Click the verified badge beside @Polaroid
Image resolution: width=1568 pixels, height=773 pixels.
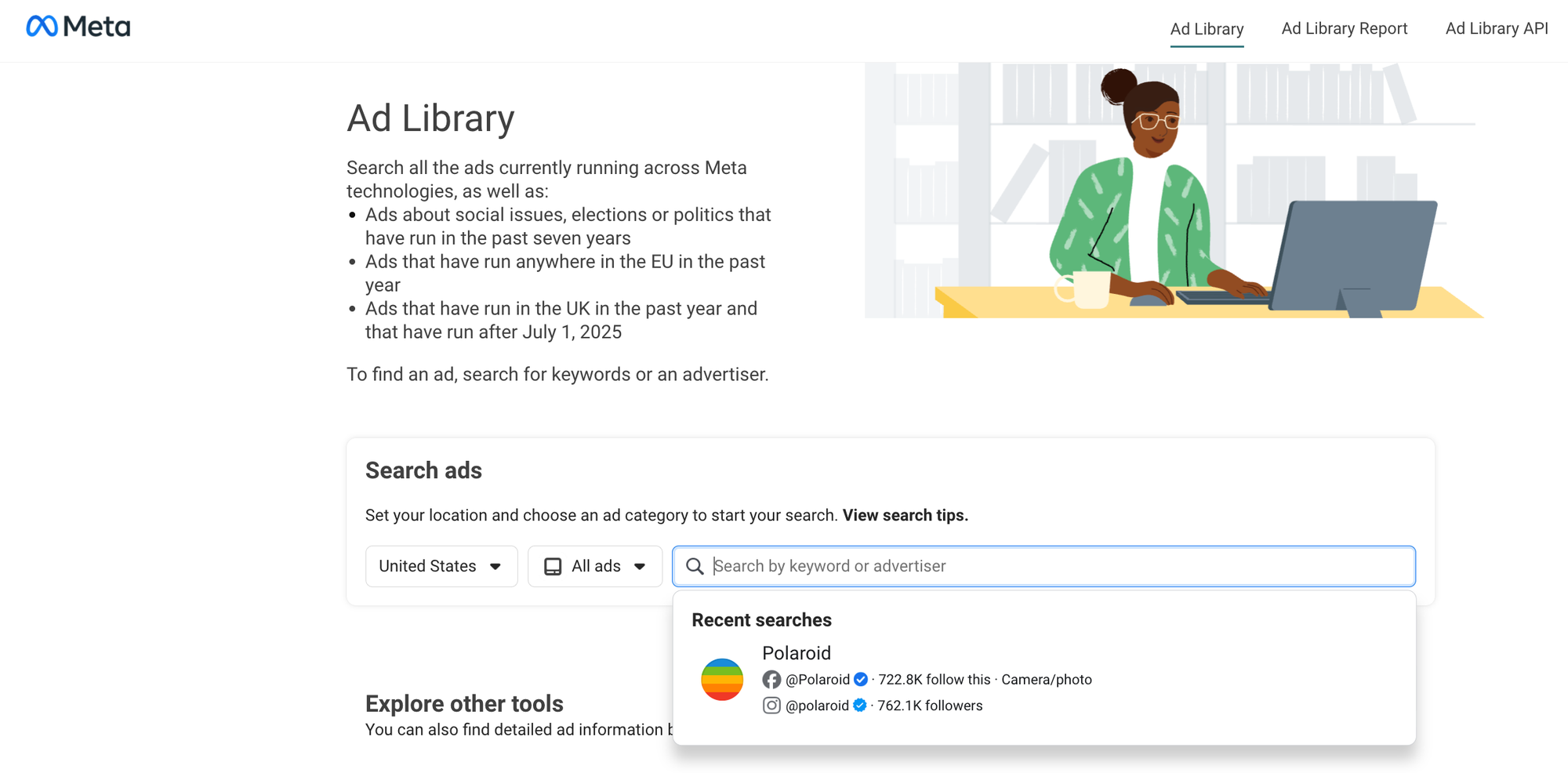(x=860, y=680)
